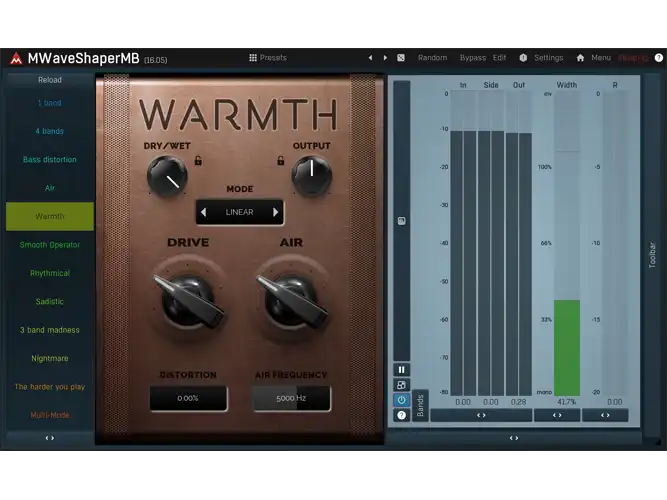
Task: Collapse the preset list panel arrows
Action: pyautogui.click(x=50, y=438)
